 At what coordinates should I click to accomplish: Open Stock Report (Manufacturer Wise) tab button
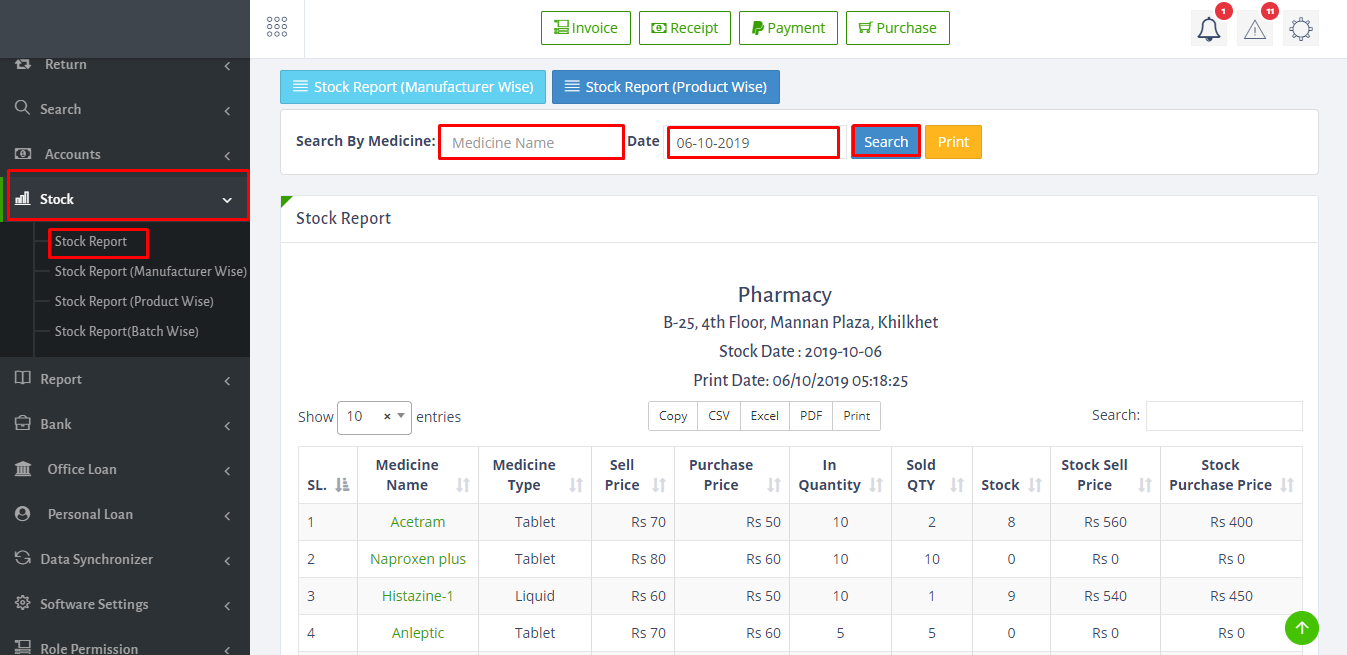pos(413,87)
